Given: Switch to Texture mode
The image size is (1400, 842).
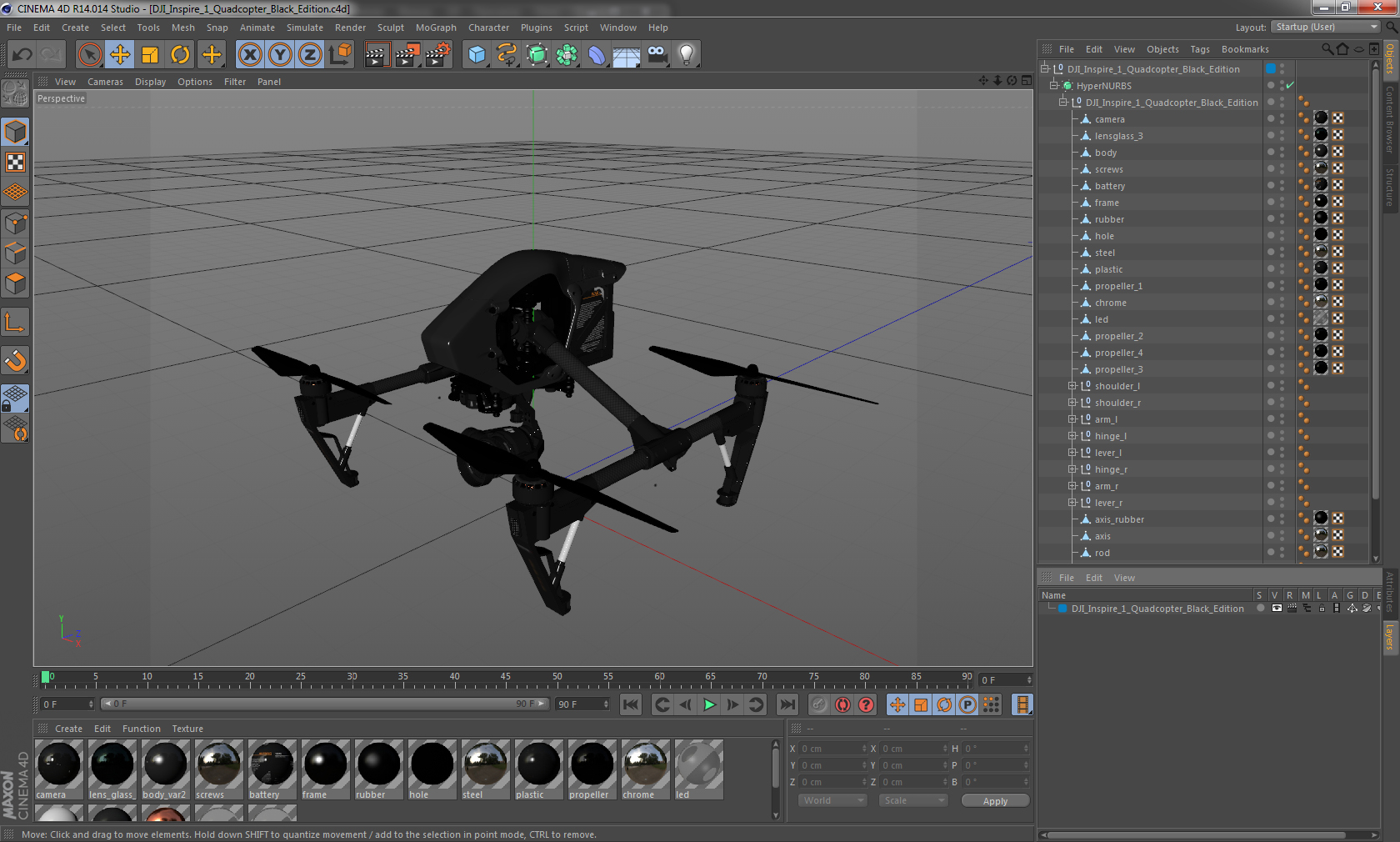Looking at the screenshot, I should (16, 163).
